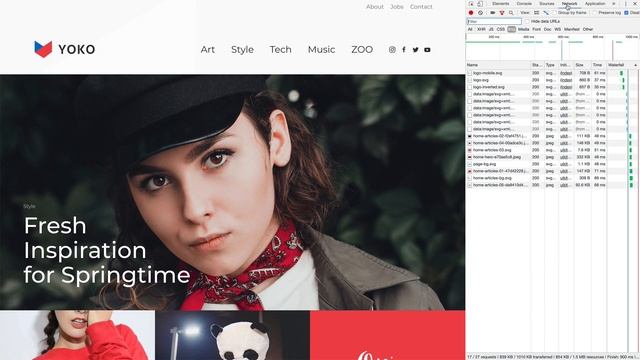Click the capture screenshots camera icon
Screen dimensions: 640x360
coord(493,13)
